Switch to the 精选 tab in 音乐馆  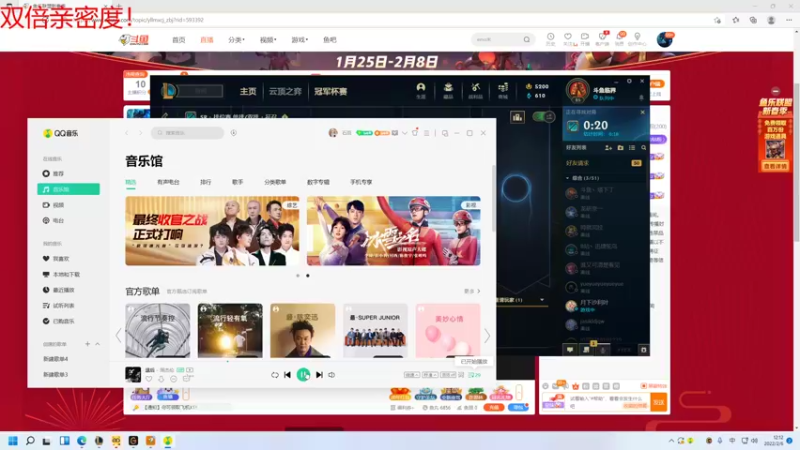(131, 182)
